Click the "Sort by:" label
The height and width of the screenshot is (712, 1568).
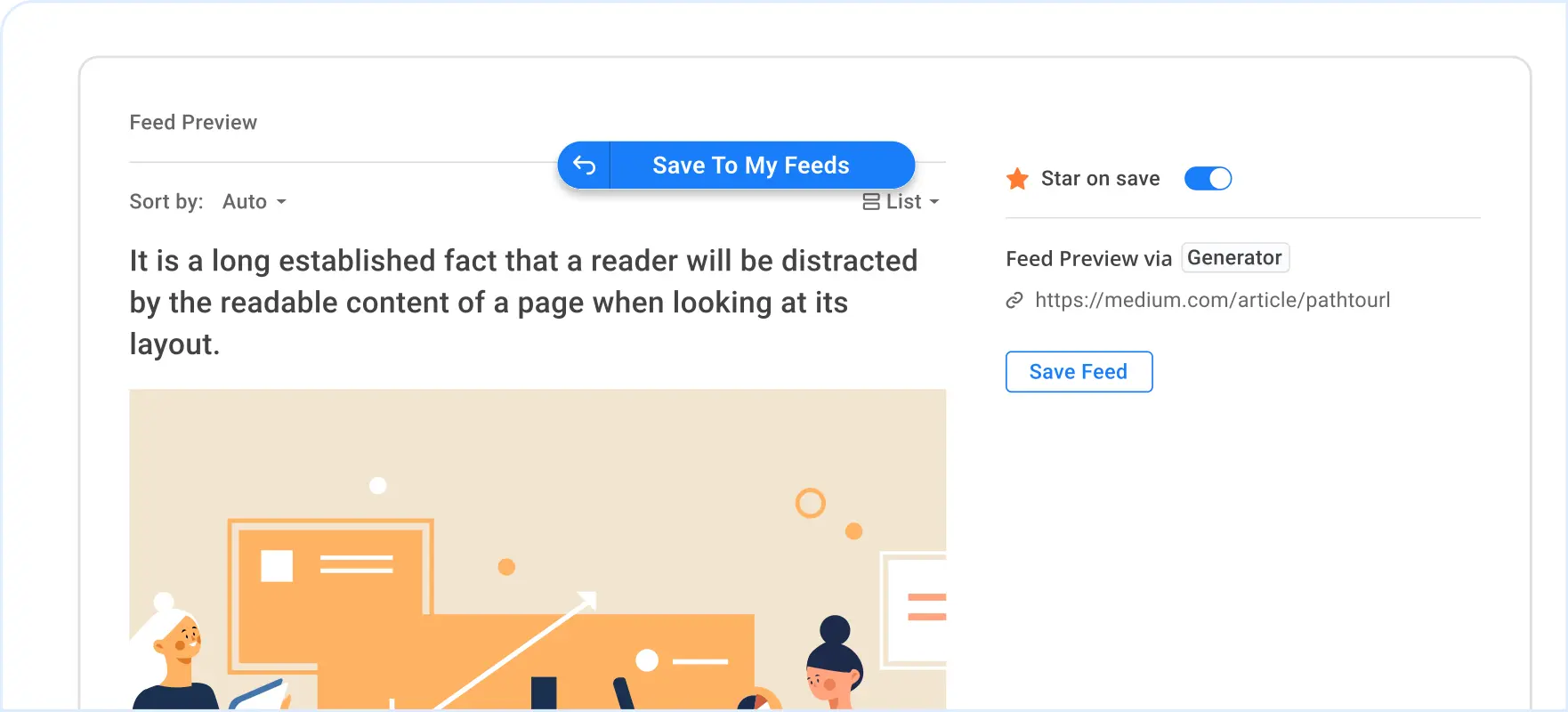point(166,202)
